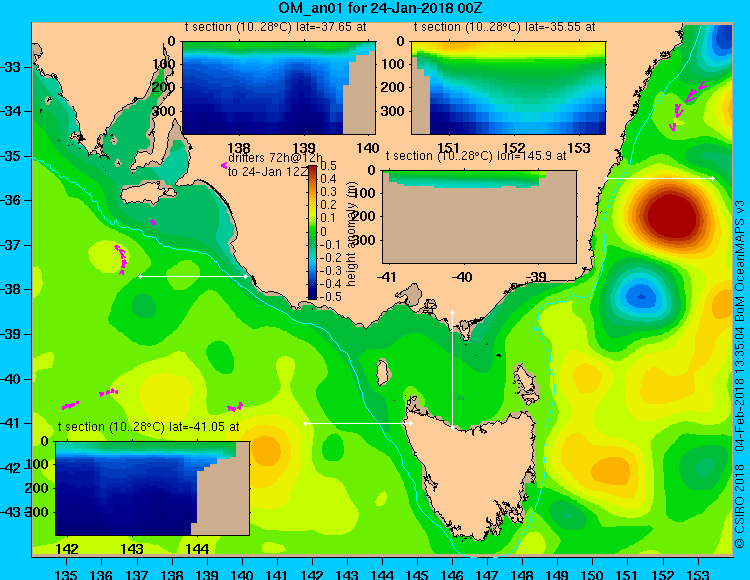750x580 pixels.
Task: Click the white transect line west of Tasmania
Action: 358,423
